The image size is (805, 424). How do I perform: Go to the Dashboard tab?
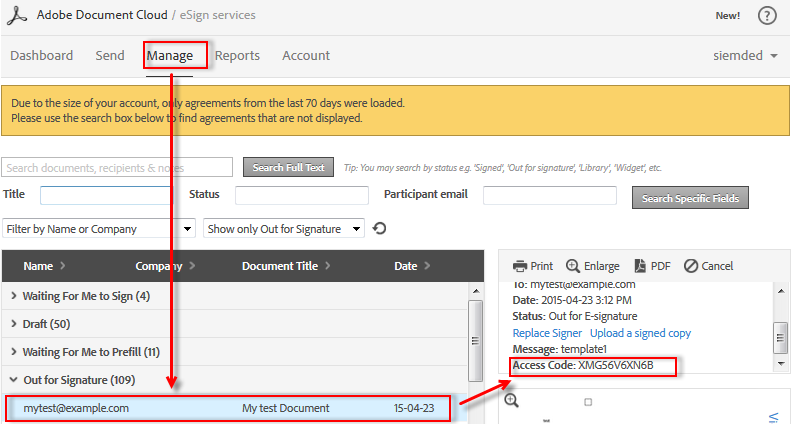(42, 56)
